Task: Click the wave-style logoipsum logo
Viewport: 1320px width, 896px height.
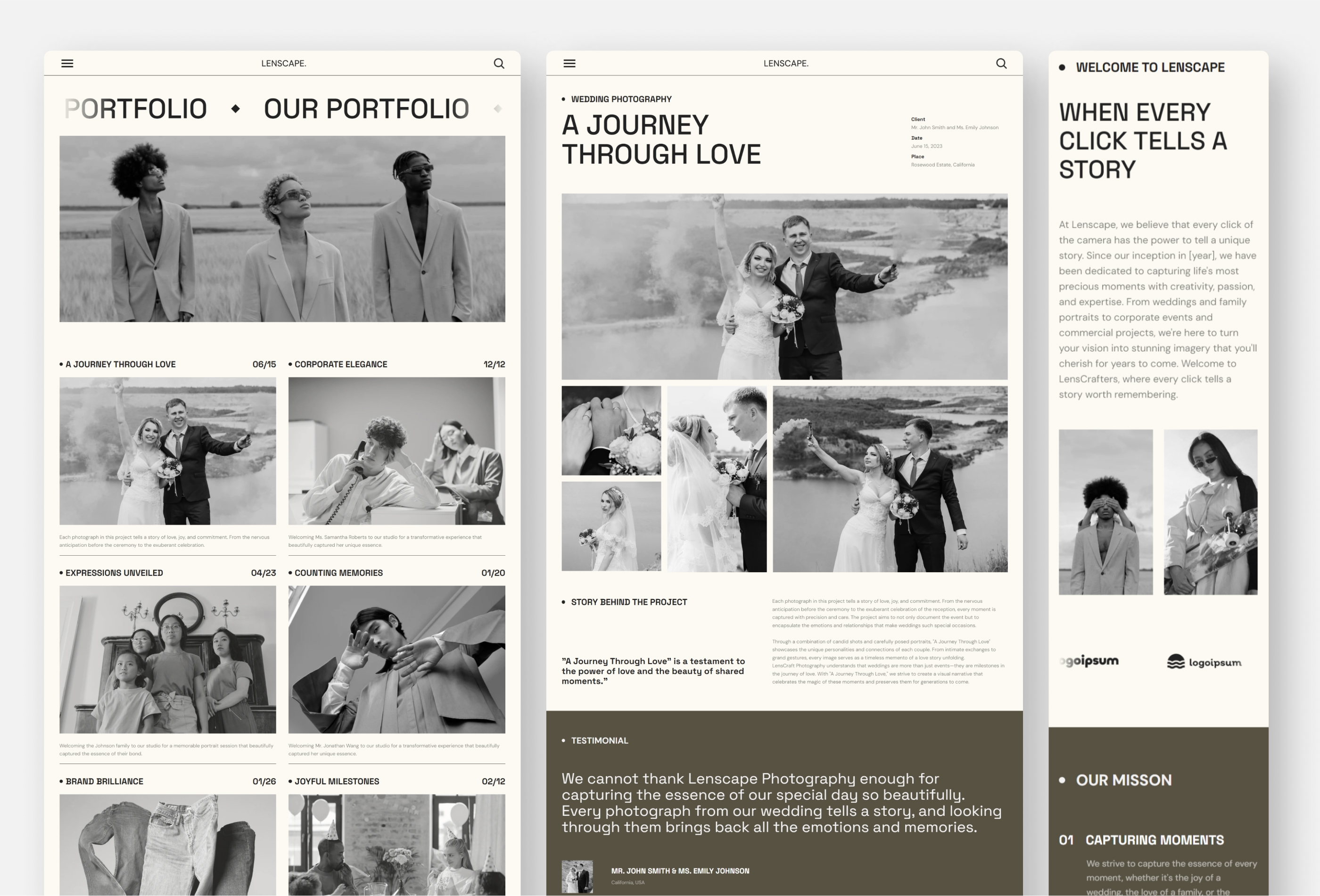Action: (1204, 661)
